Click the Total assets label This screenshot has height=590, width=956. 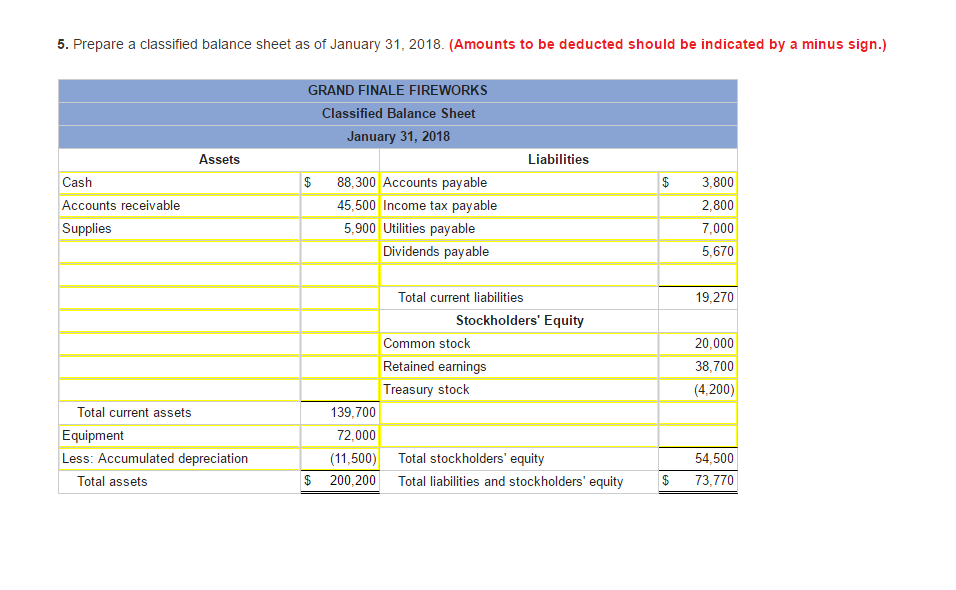coord(112,482)
